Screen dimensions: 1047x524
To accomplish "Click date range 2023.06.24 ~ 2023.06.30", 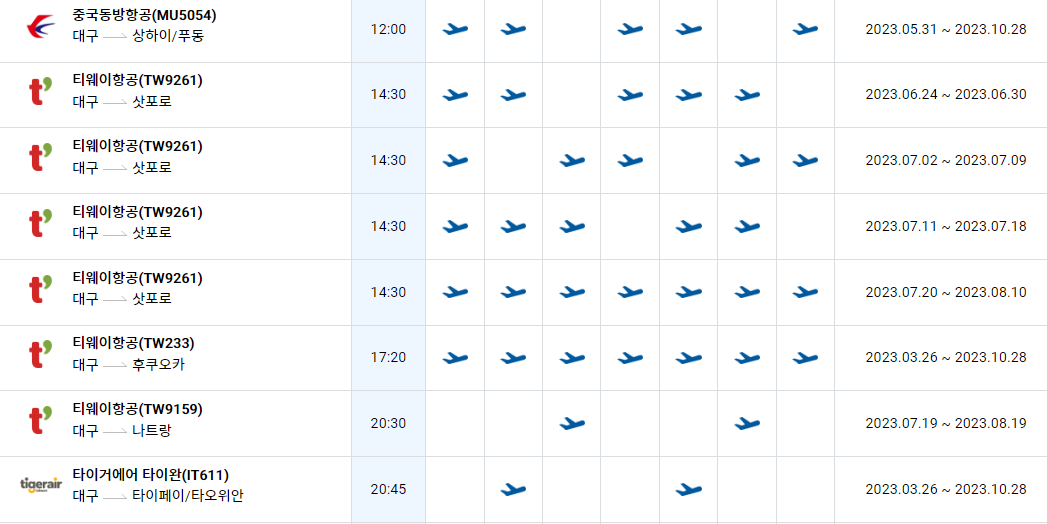I will (x=946, y=94).
